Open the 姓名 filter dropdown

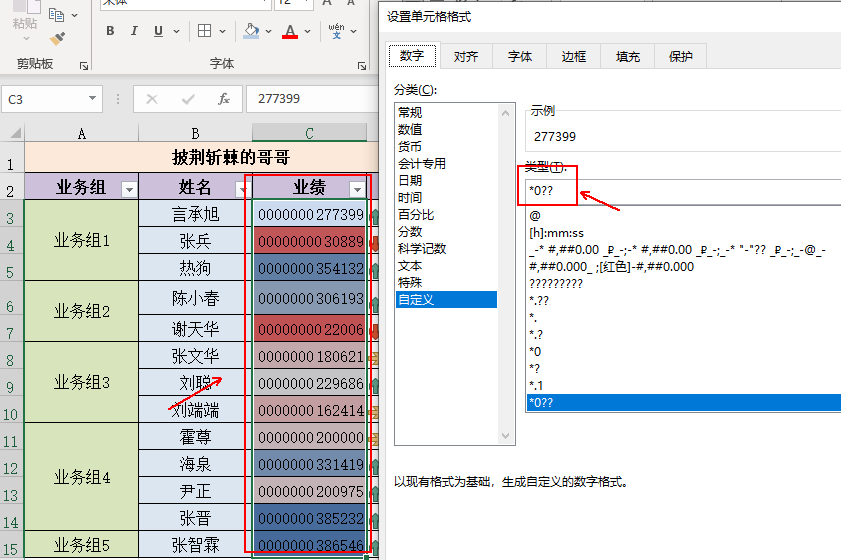[243, 190]
